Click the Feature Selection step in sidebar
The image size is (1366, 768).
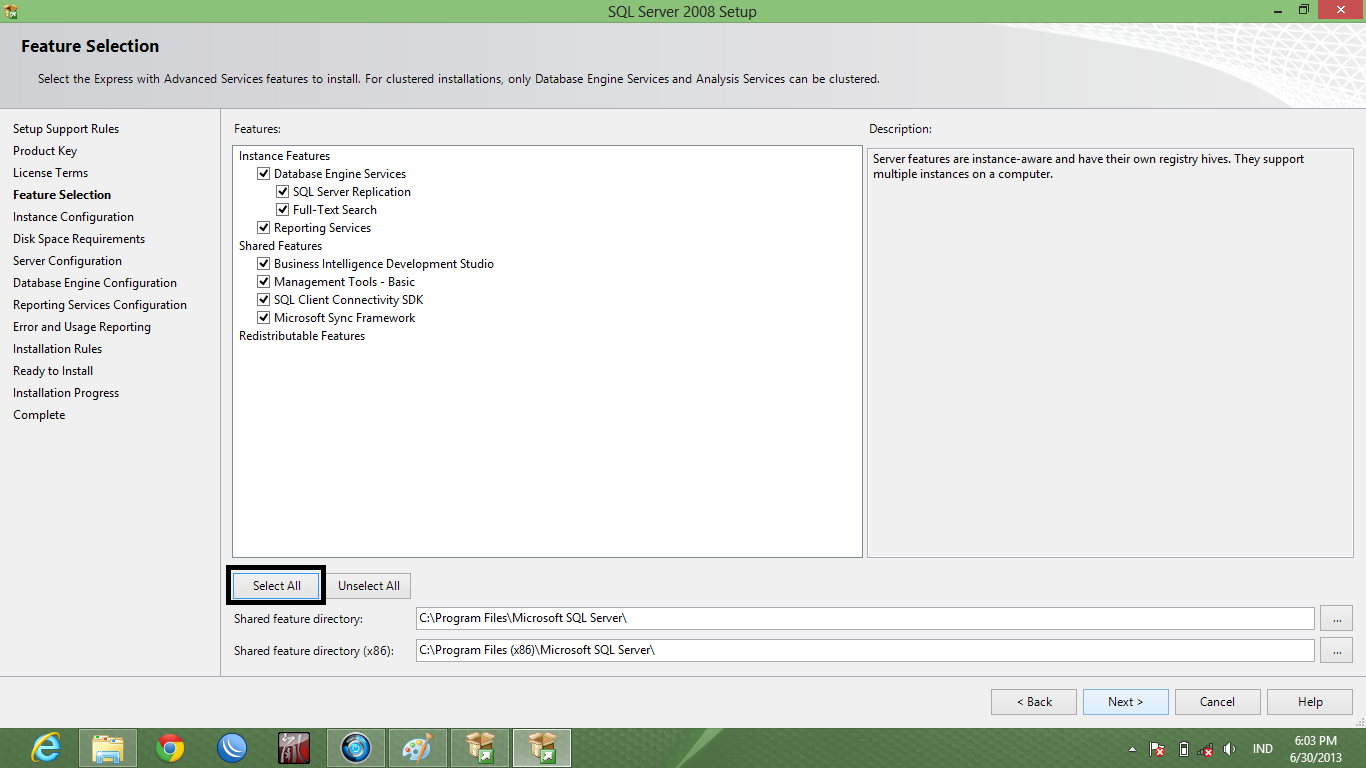pyautogui.click(x=62, y=195)
